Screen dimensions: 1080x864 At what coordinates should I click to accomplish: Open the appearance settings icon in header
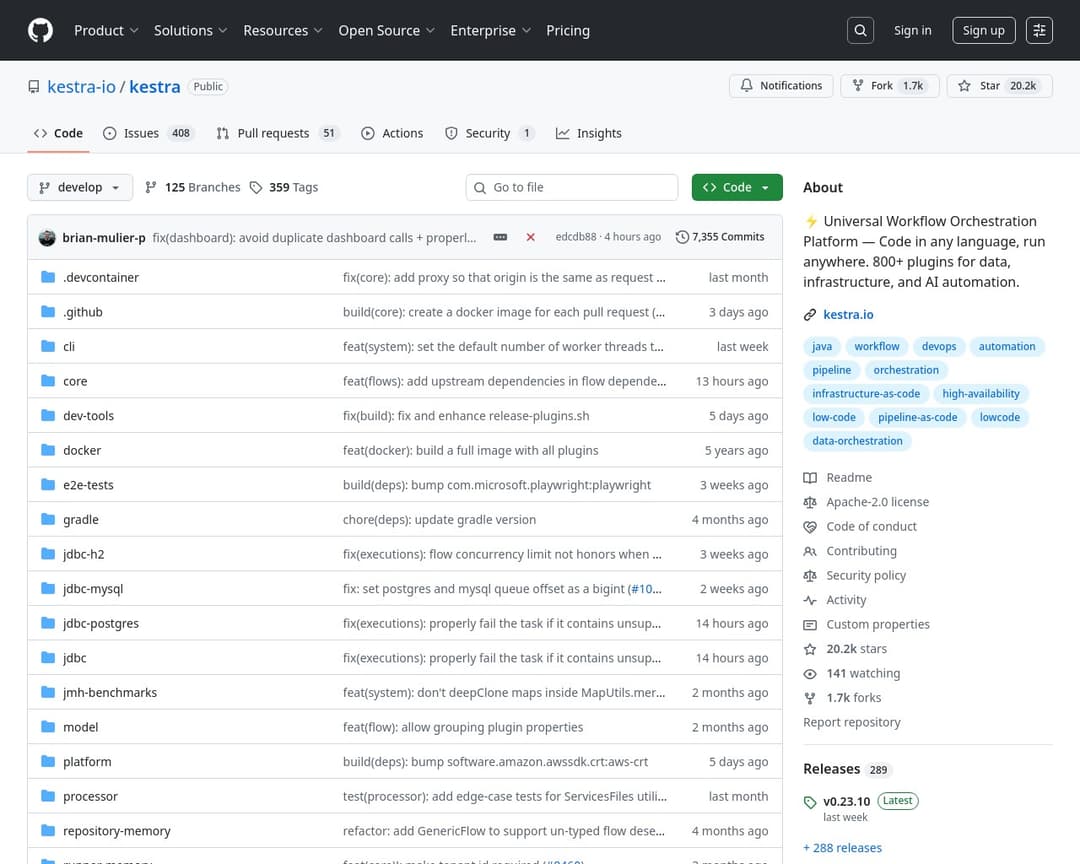(1040, 30)
